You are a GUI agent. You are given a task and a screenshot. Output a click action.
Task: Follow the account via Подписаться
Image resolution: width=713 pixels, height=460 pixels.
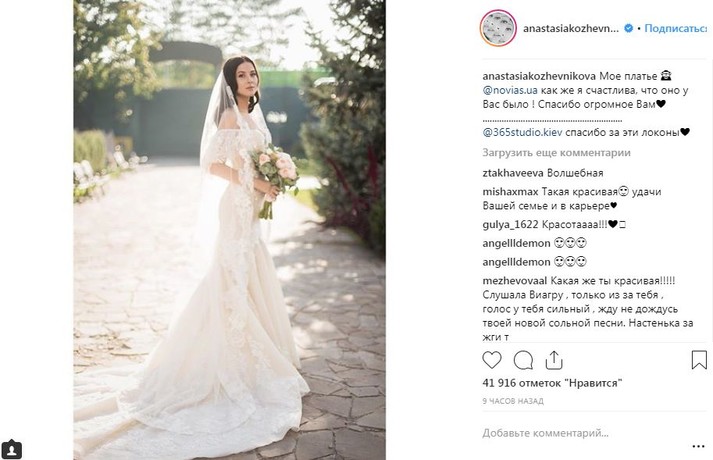(x=675, y=28)
